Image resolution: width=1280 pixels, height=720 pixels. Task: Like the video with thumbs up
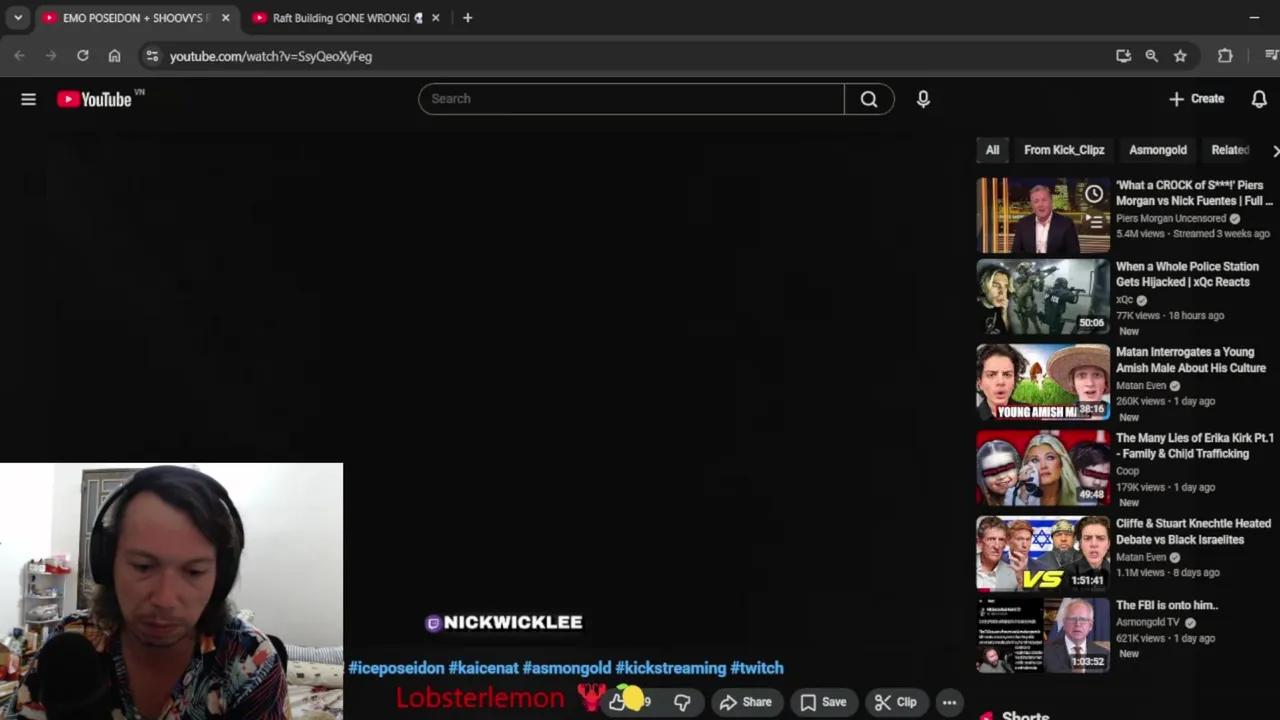pyautogui.click(x=618, y=702)
